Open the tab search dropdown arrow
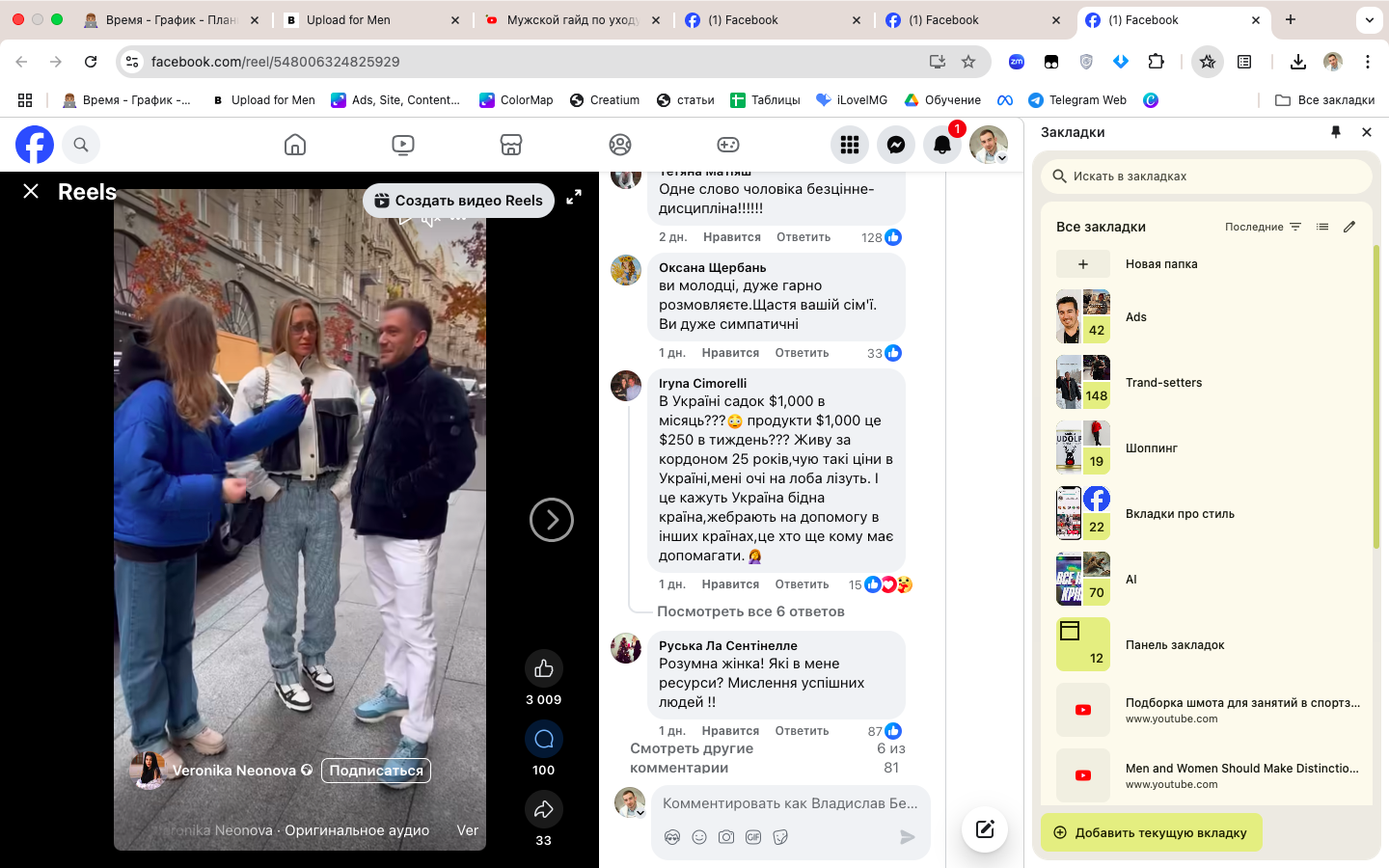 (x=1369, y=19)
